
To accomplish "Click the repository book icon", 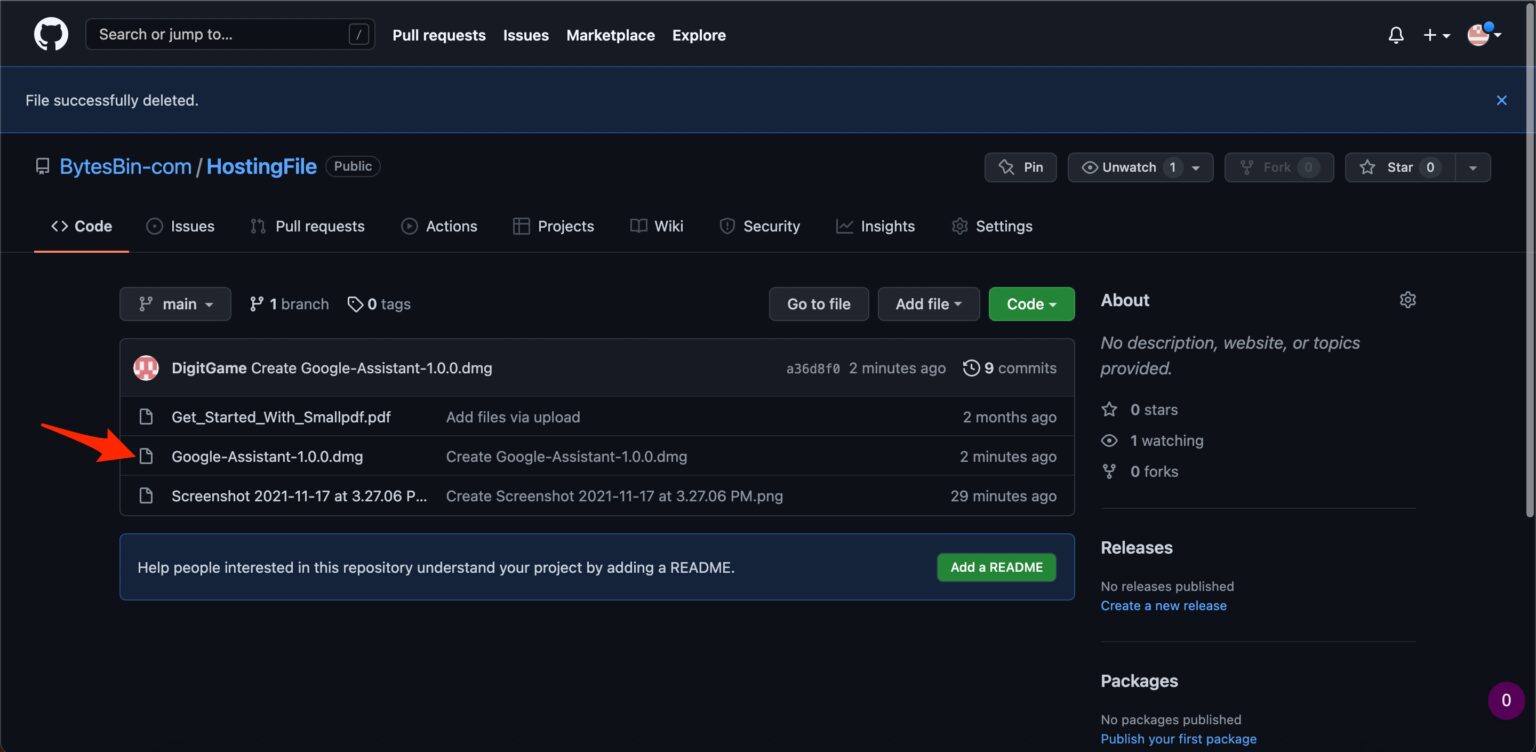I will pos(42,166).
